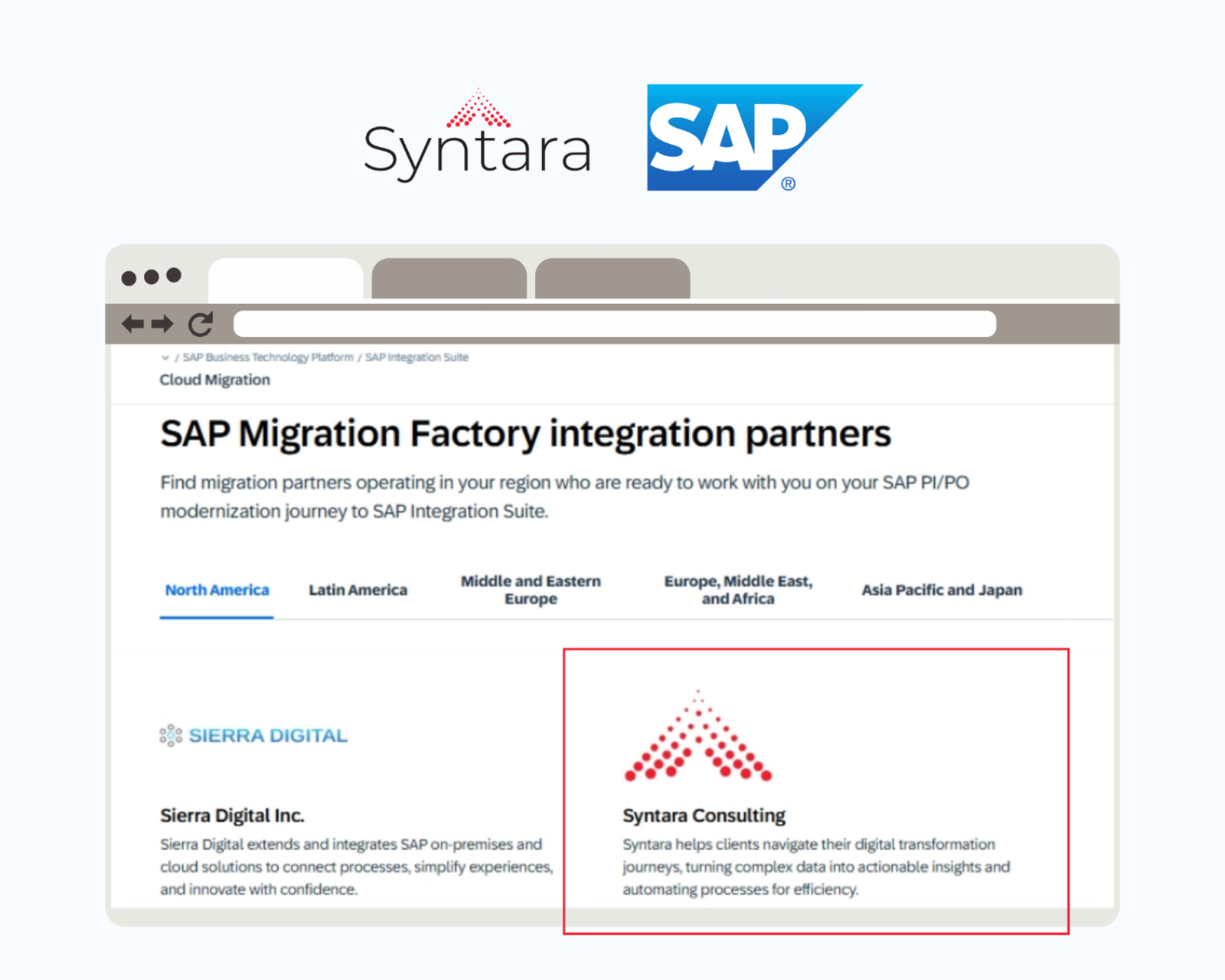1225x980 pixels.
Task: Click the empty browser address bar
Action: [x=614, y=324]
